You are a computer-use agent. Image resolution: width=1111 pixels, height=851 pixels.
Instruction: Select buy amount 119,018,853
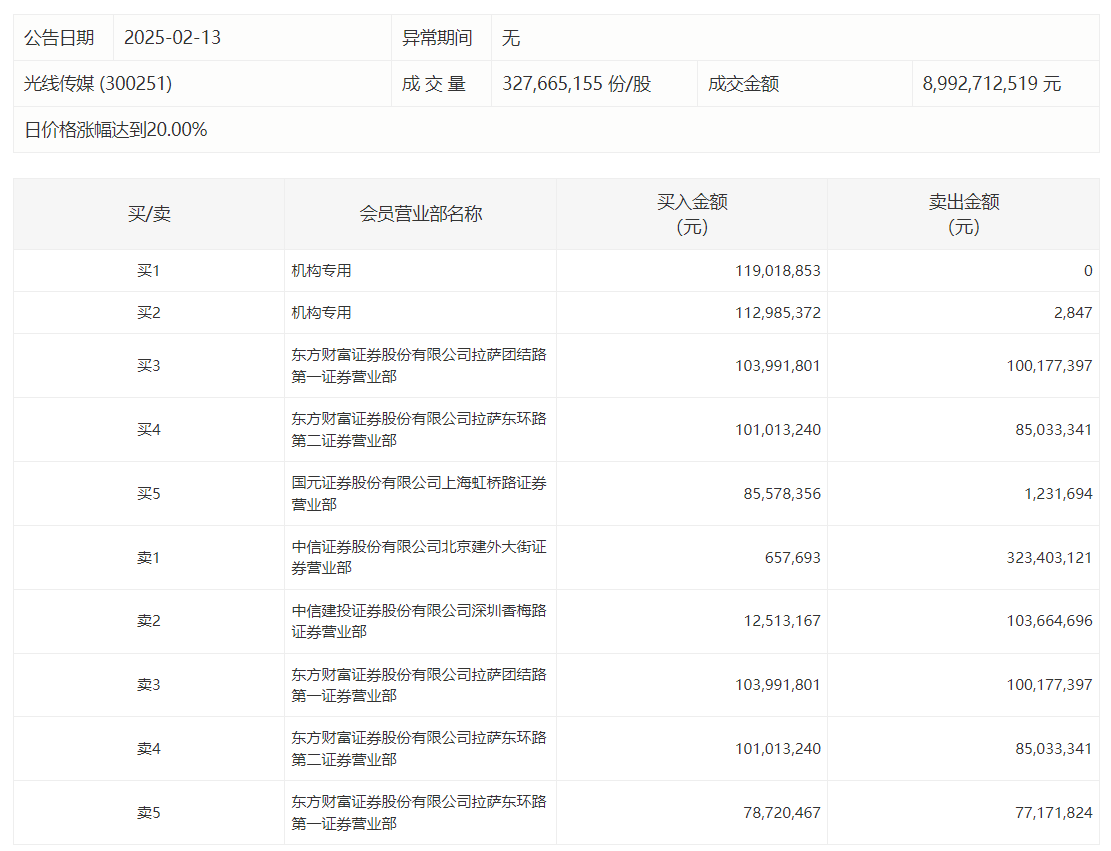(x=777, y=271)
